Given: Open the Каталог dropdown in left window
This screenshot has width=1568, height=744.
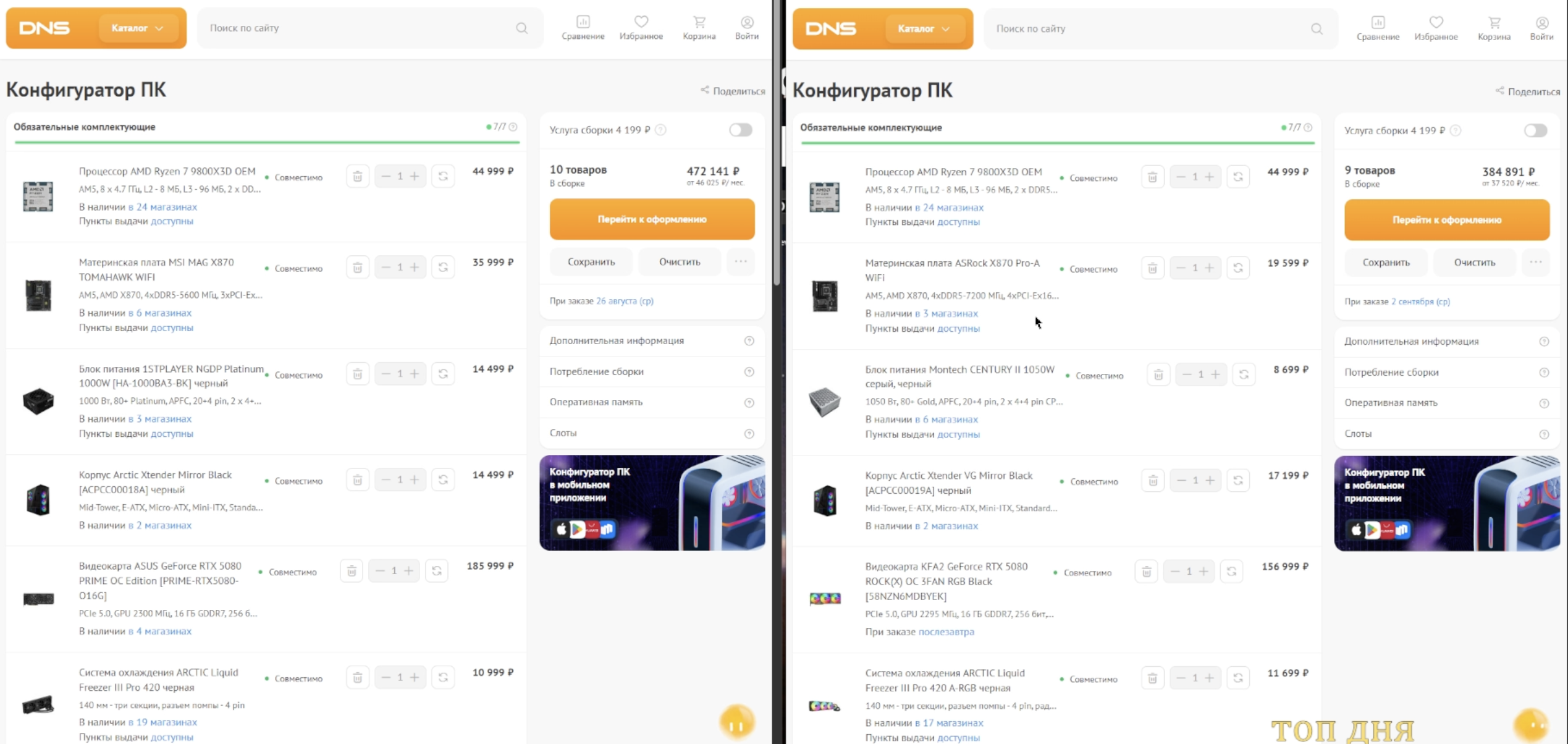Looking at the screenshot, I should tap(137, 28).
